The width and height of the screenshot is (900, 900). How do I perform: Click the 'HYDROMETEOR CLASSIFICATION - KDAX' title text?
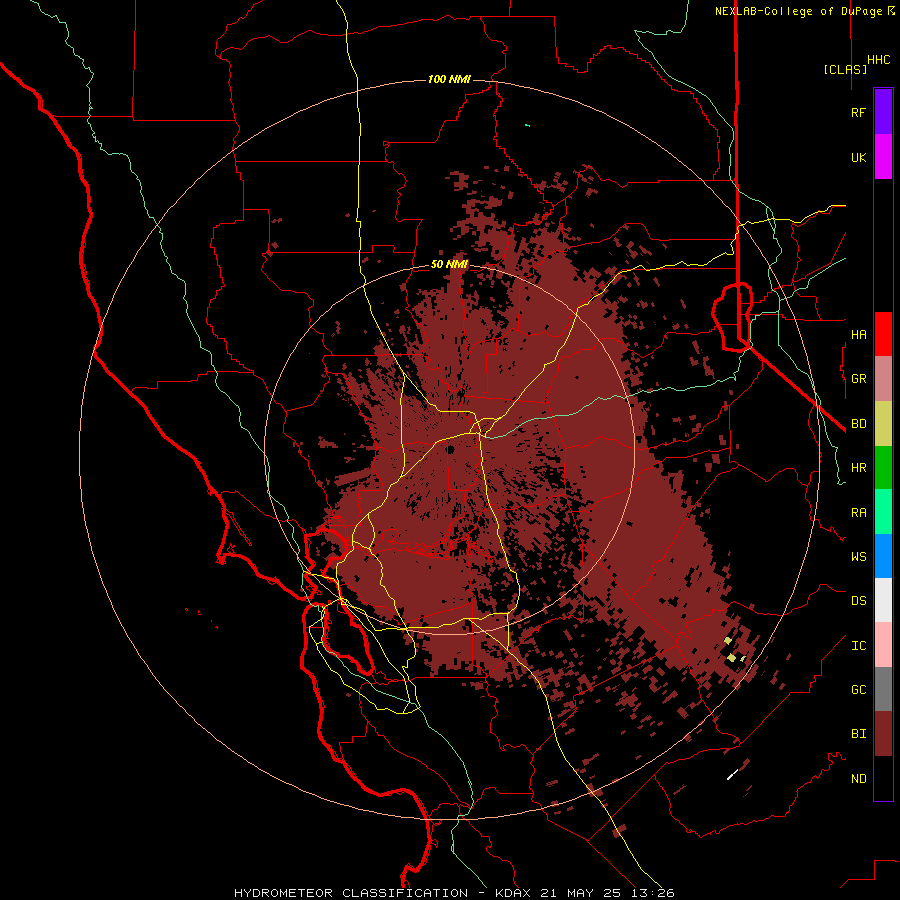[382, 893]
